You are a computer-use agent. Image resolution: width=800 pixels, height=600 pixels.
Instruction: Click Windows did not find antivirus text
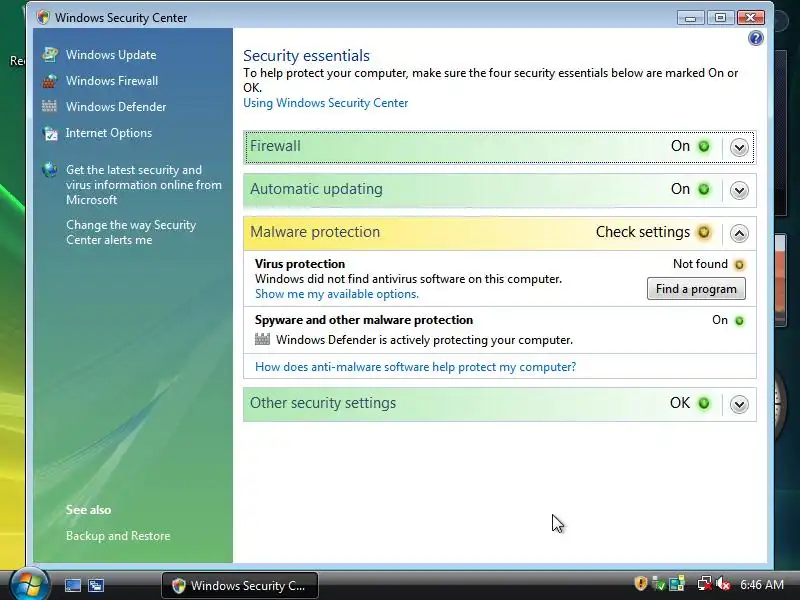pos(408,279)
